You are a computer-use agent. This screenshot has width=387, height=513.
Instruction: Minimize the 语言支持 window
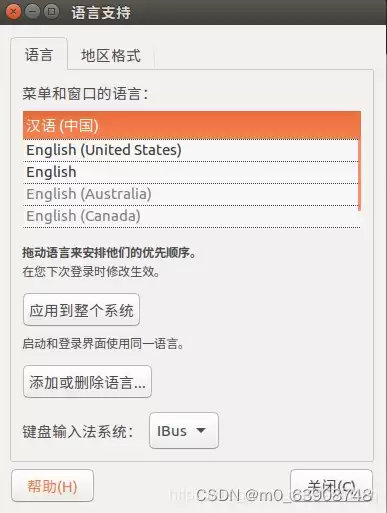tap(32, 12)
